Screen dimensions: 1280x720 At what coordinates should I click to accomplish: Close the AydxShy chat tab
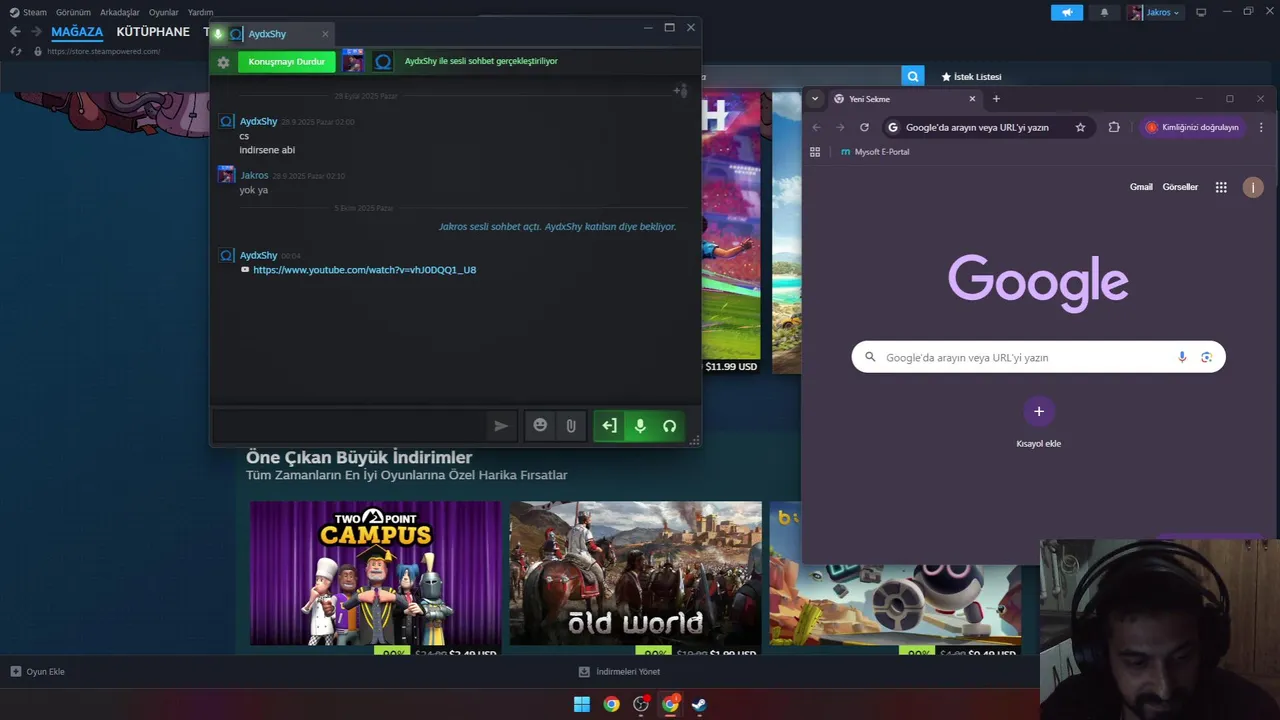[325, 34]
